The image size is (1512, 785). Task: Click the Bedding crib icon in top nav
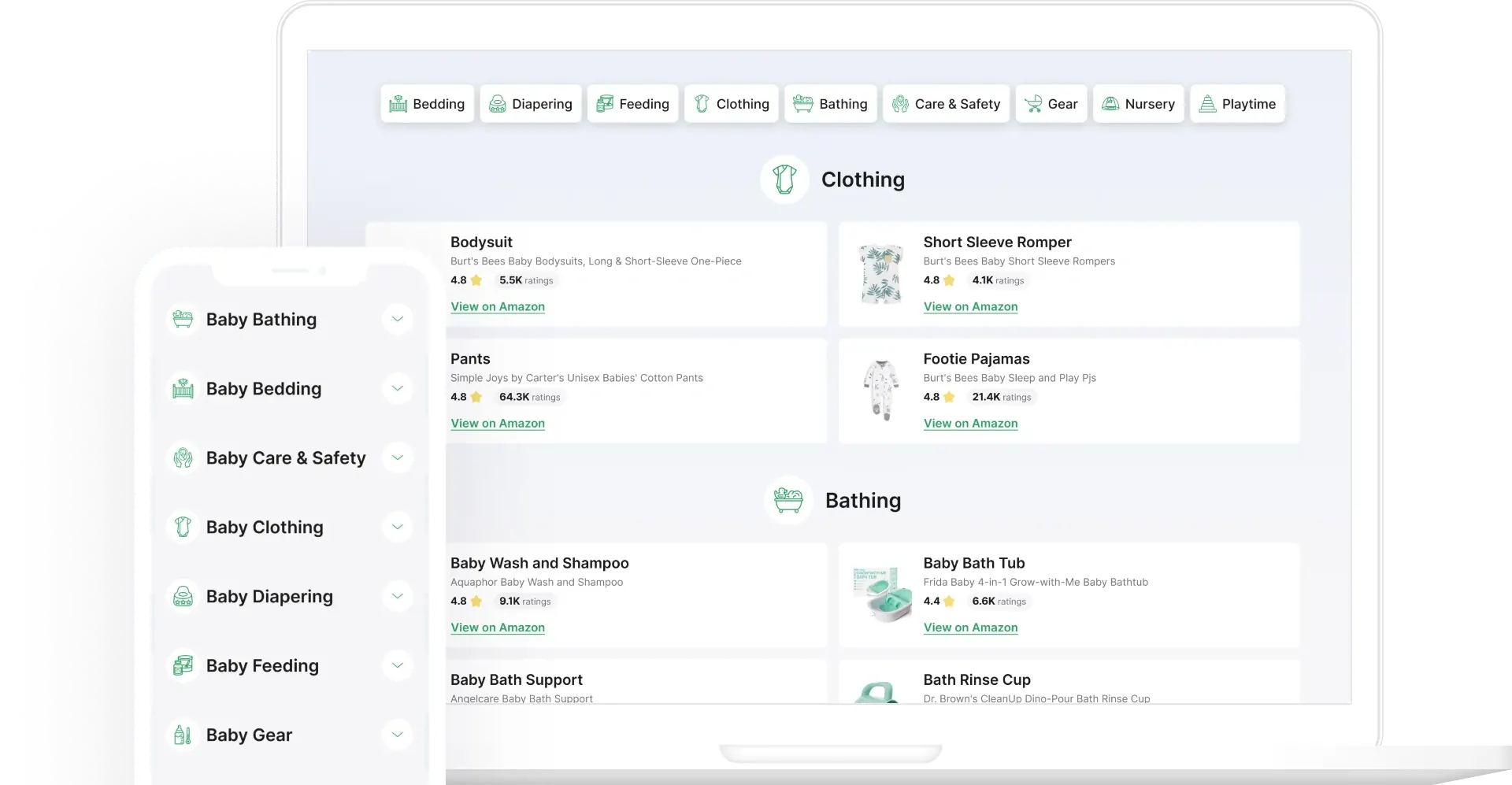398,104
